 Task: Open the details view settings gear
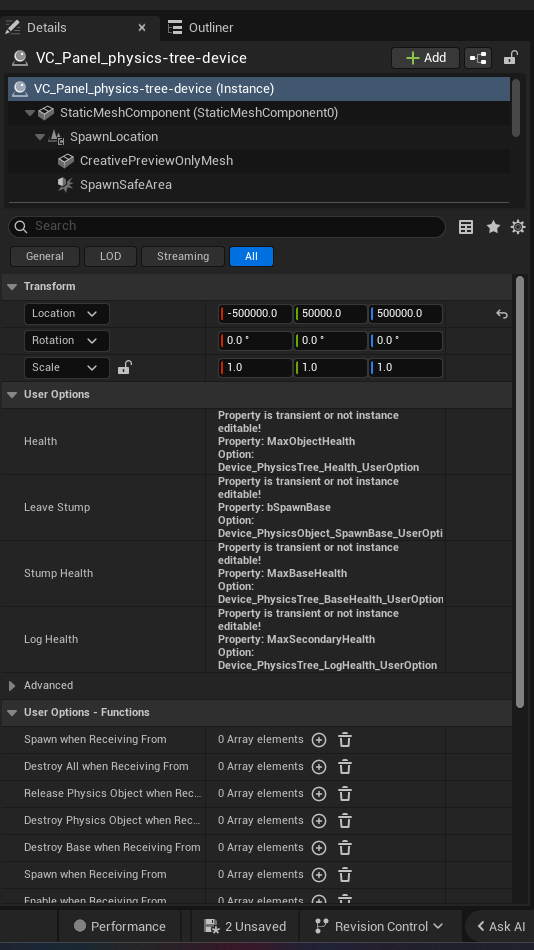[x=518, y=227]
